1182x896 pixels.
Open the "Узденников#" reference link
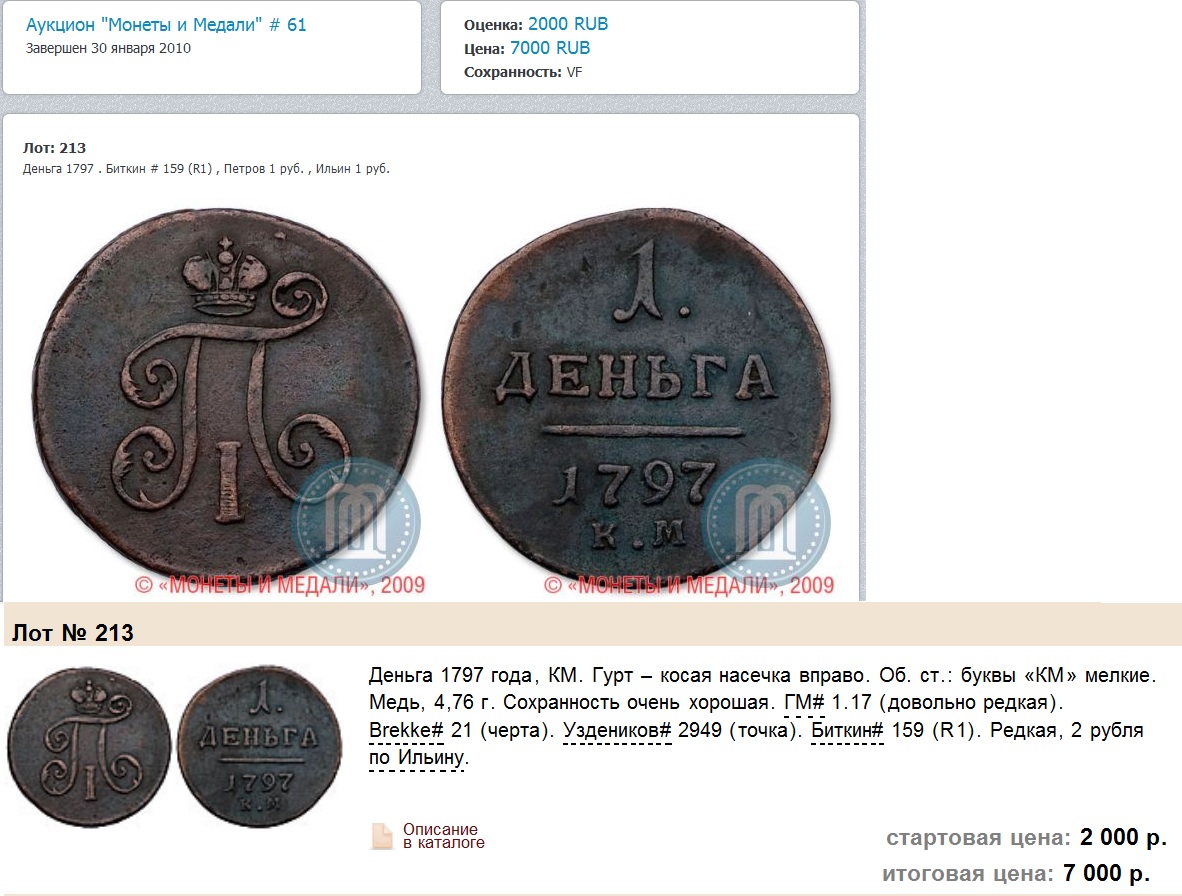point(617,730)
